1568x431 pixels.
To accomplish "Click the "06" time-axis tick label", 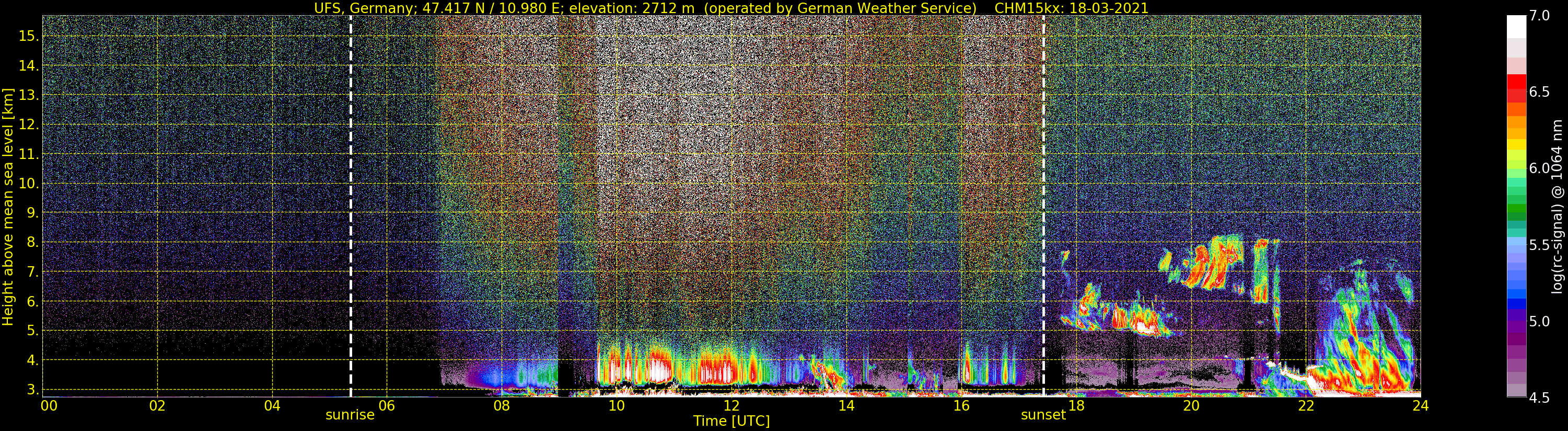I will pyautogui.click(x=387, y=405).
